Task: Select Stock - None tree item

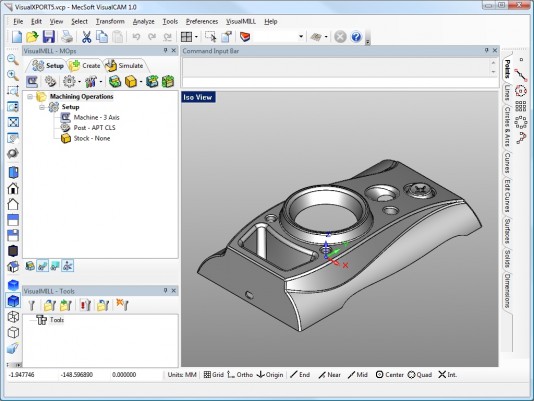Action: point(85,138)
